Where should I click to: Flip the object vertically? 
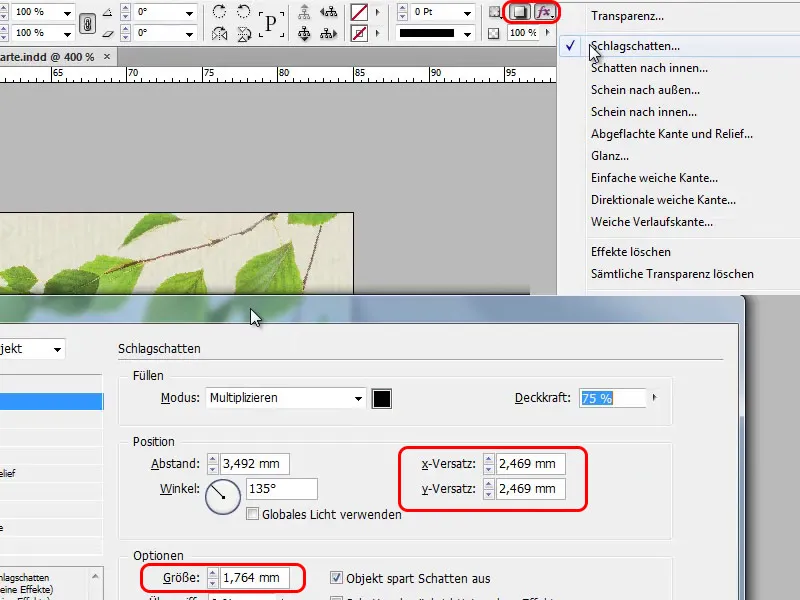coord(244,34)
